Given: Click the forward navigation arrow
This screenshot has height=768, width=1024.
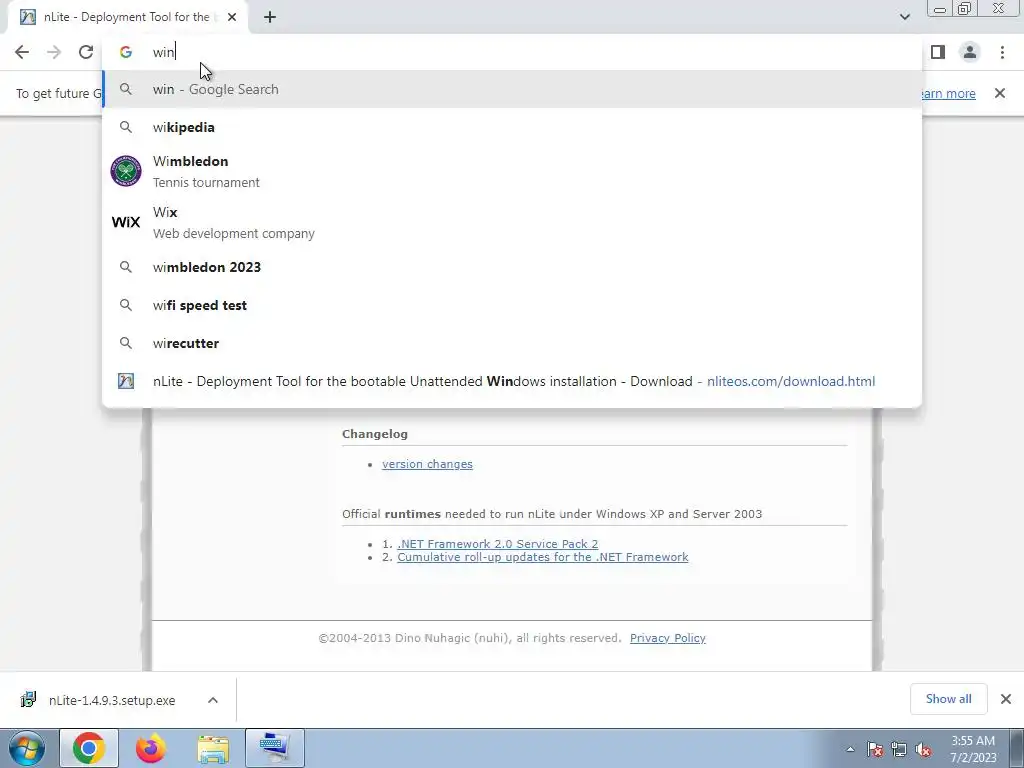Looking at the screenshot, I should click(54, 52).
